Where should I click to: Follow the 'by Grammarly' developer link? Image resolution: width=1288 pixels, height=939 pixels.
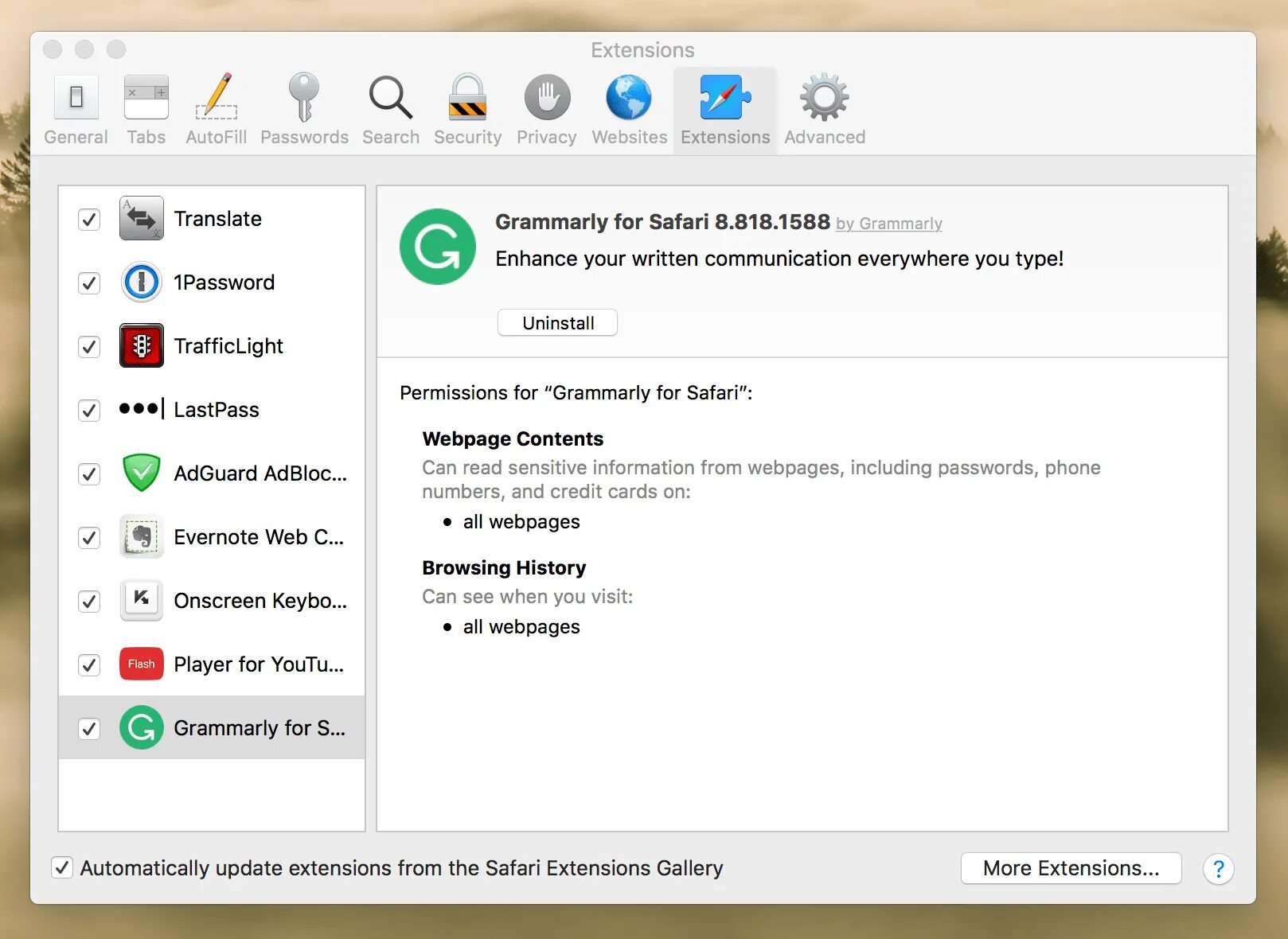pyautogui.click(x=889, y=224)
